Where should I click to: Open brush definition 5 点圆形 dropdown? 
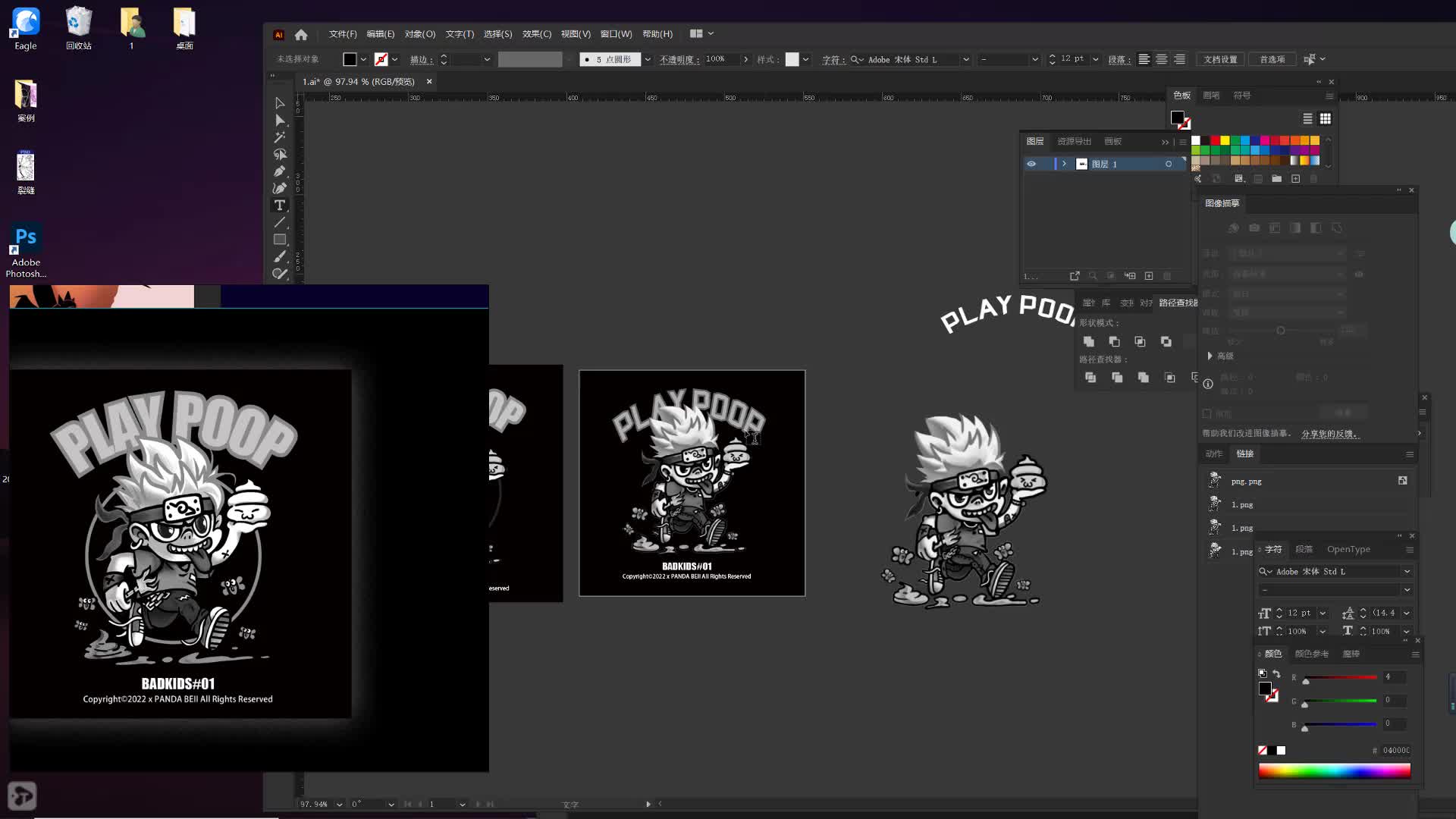[647, 59]
